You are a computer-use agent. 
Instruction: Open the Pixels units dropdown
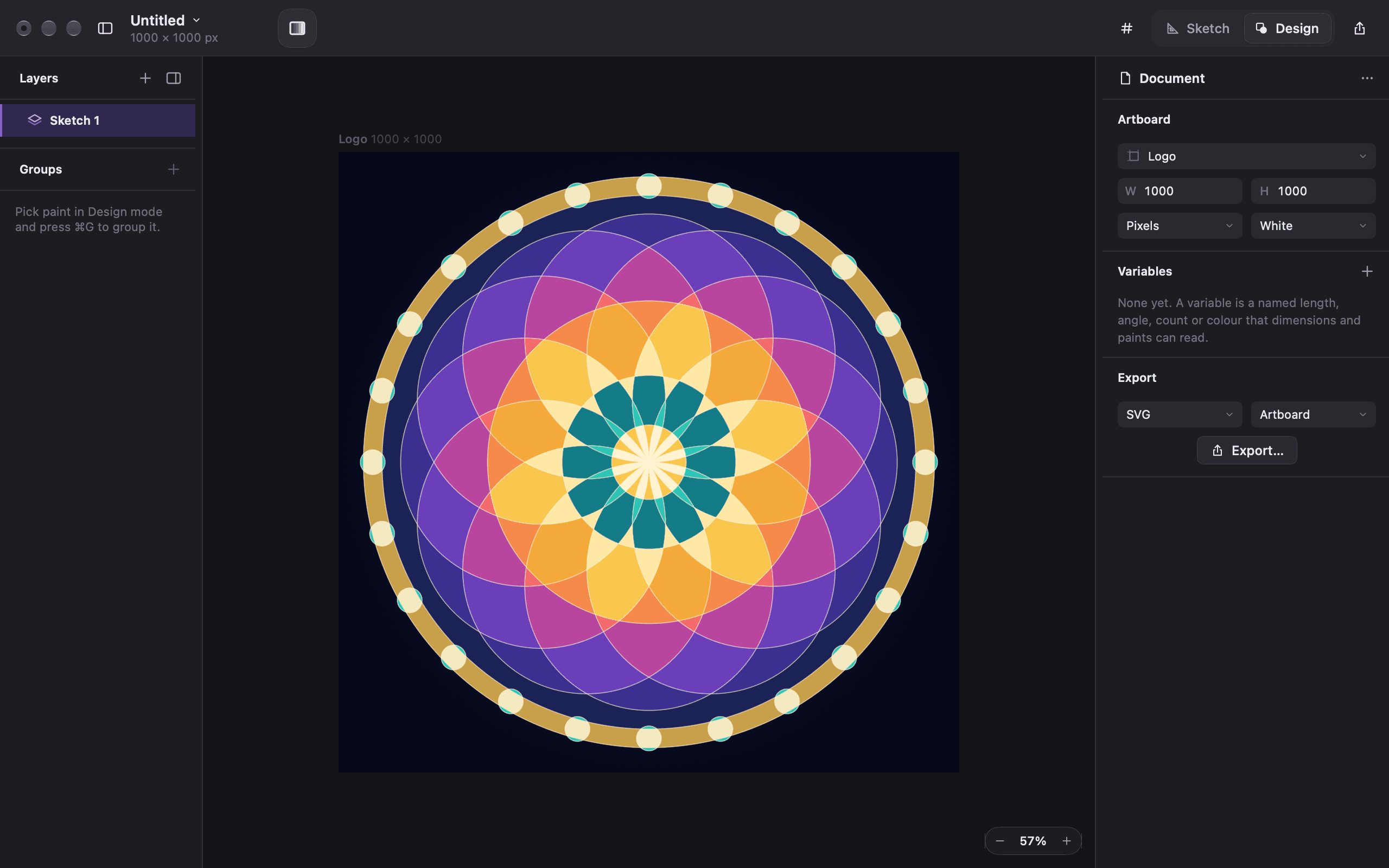tap(1180, 226)
